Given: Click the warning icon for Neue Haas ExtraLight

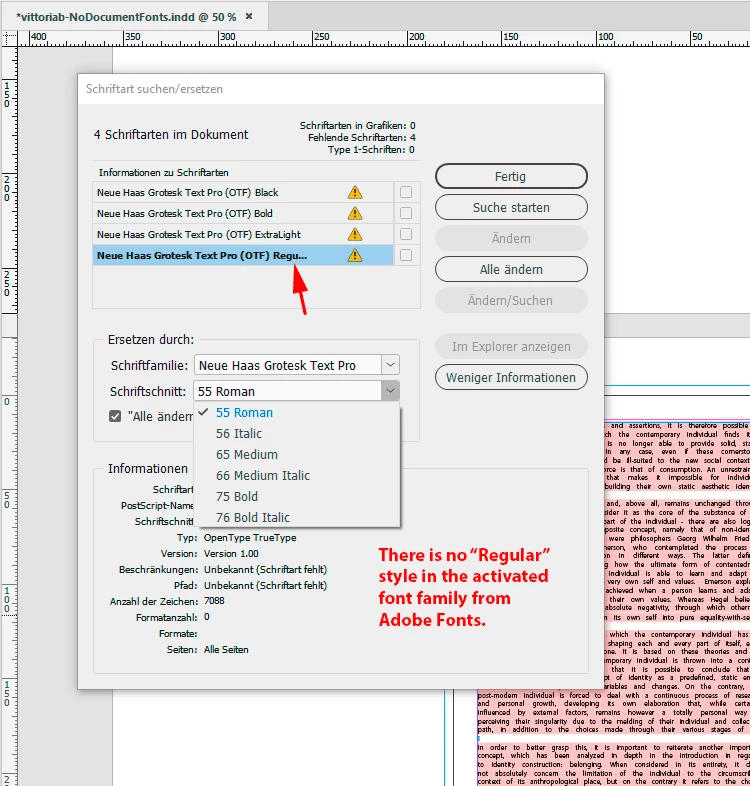Looking at the screenshot, I should (355, 235).
